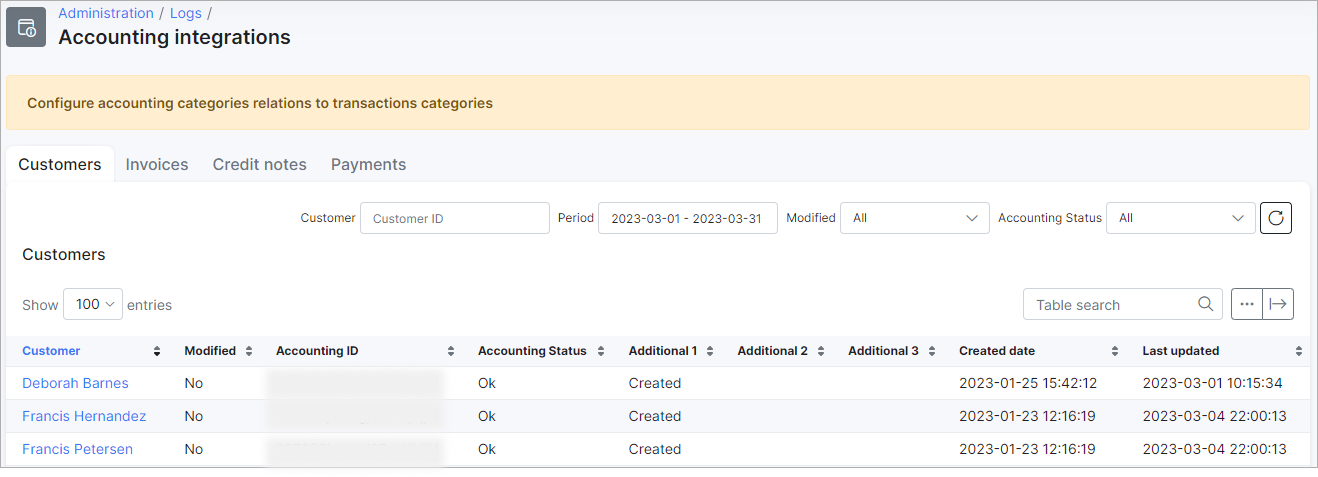Open the three-dots table options button
Viewport: 1318px width, 477px height.
point(1247,305)
